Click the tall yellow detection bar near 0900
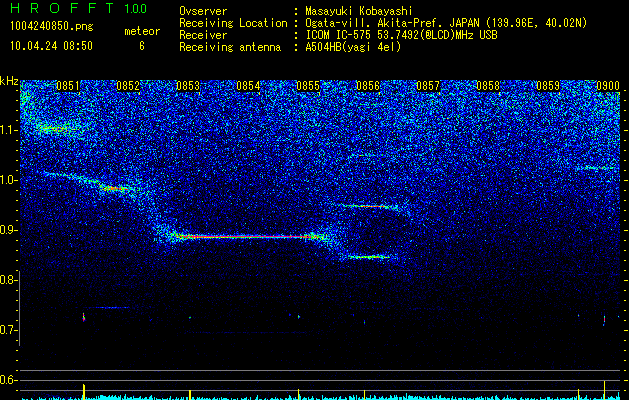Viewport: 629px width, 400px height. click(x=604, y=390)
